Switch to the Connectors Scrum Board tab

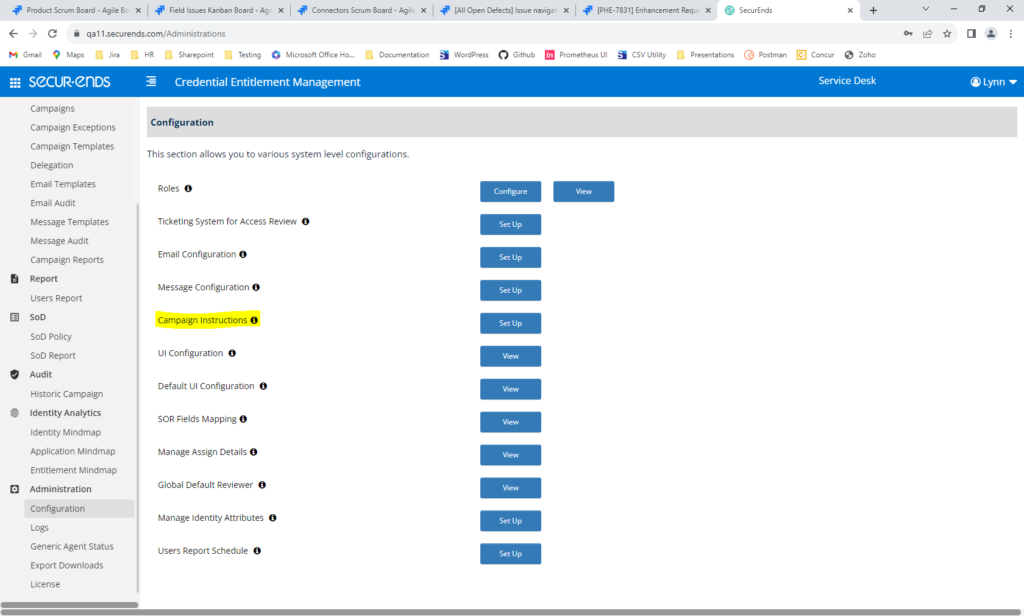tap(362, 10)
